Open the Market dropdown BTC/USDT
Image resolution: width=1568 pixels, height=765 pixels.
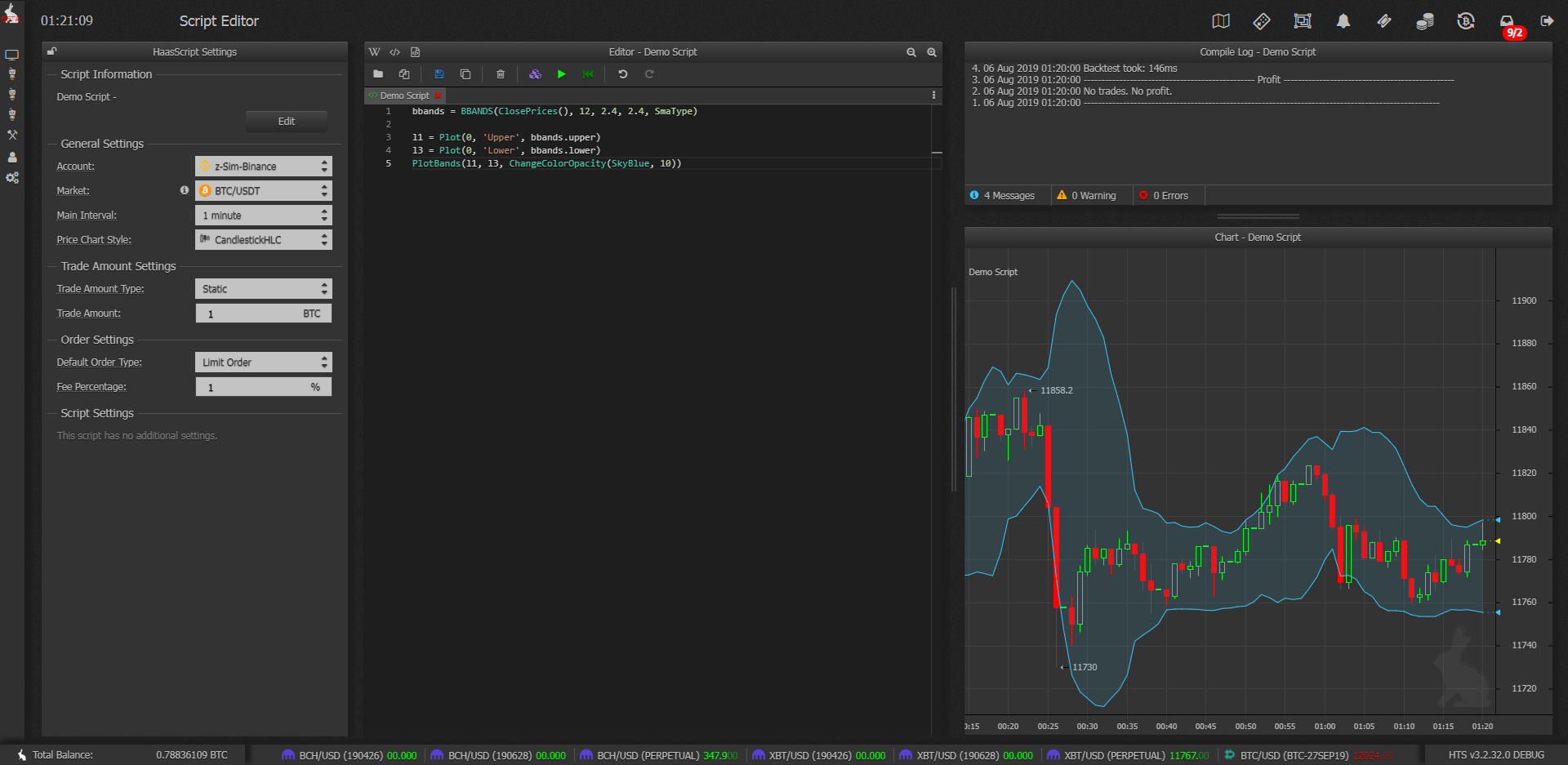[x=263, y=190]
